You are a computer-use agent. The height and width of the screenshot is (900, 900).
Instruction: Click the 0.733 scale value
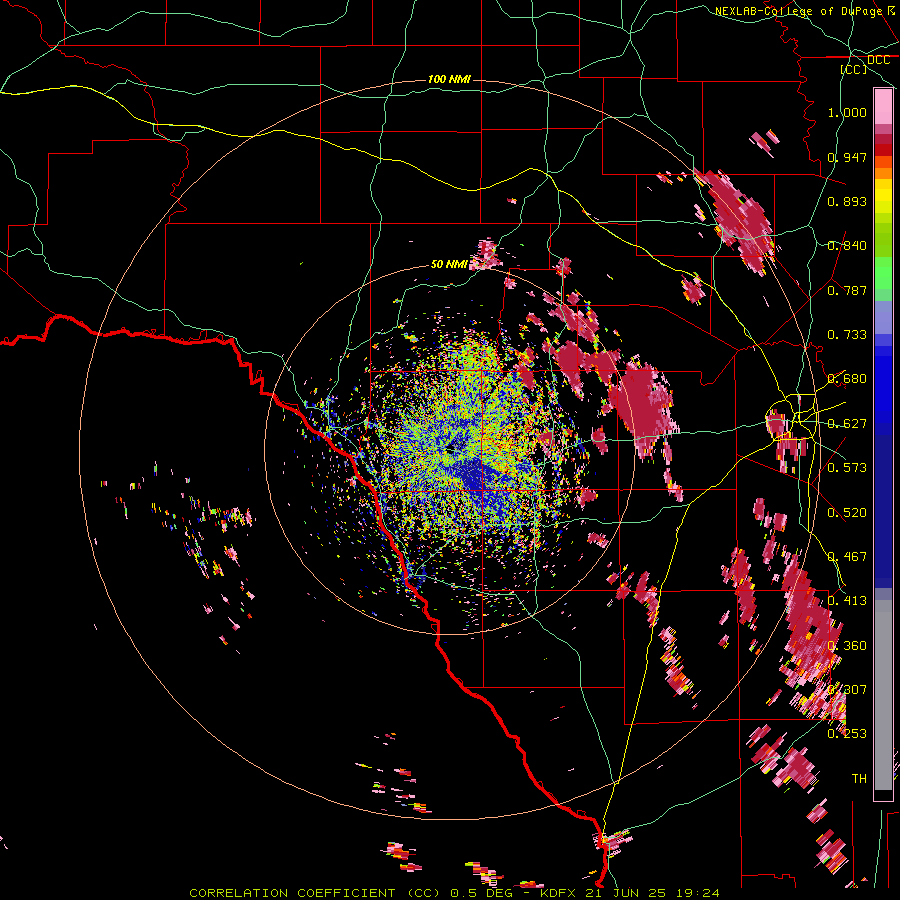(x=847, y=335)
